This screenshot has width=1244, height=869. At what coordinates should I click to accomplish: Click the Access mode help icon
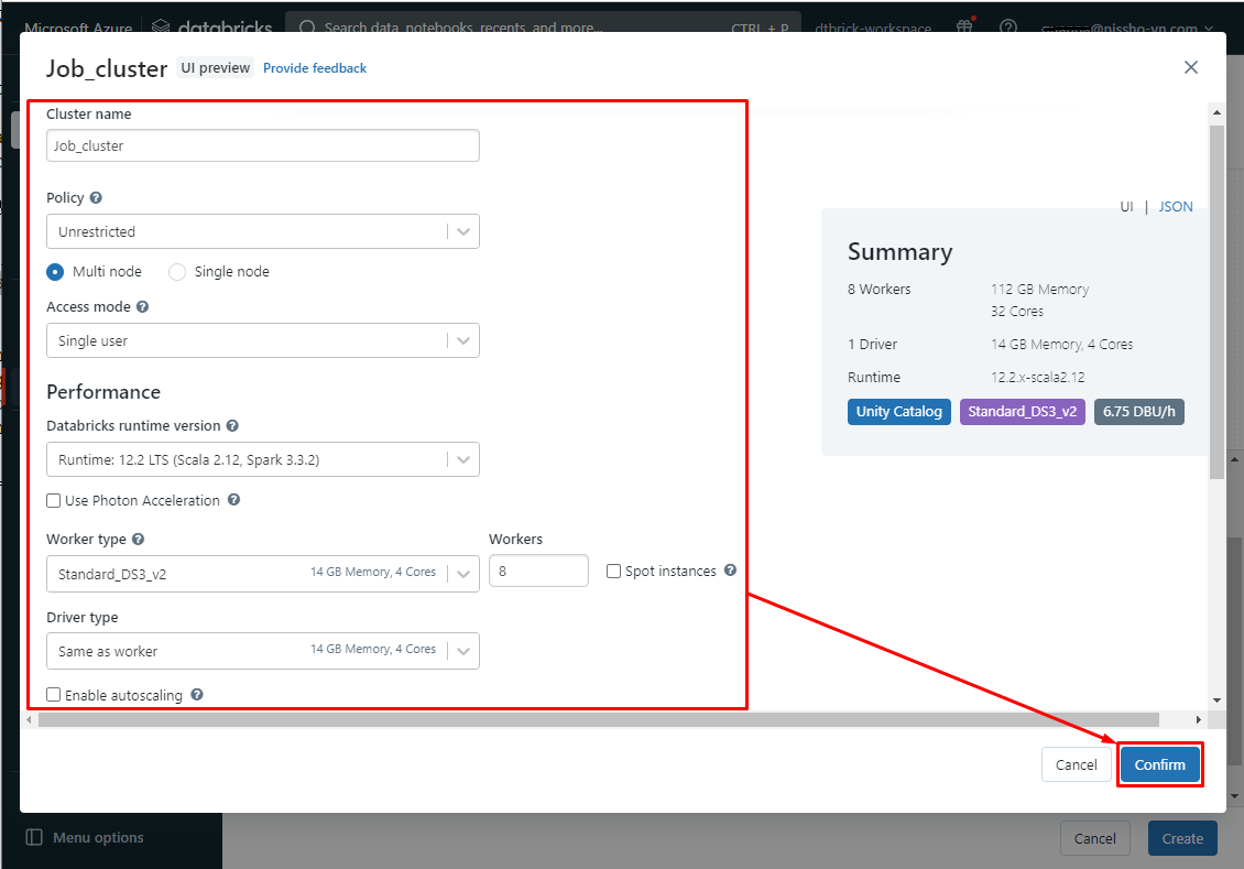click(x=142, y=307)
